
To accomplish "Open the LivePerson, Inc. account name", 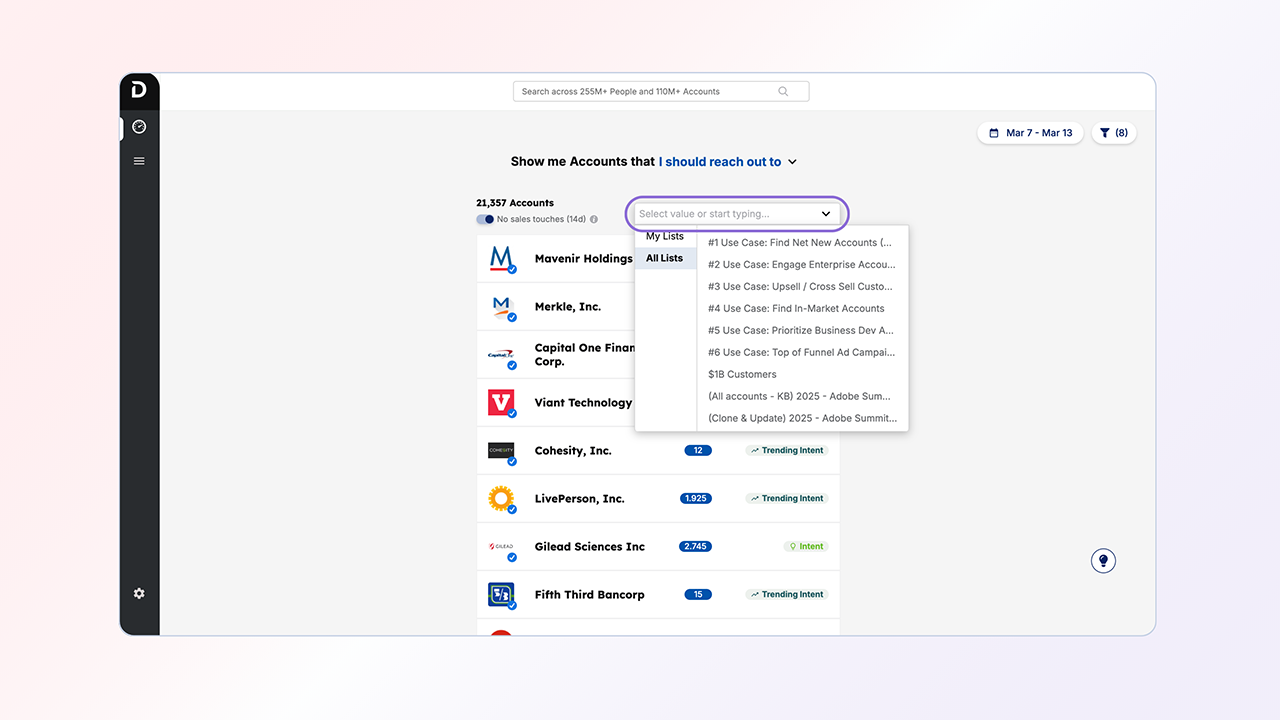I will pyautogui.click(x=580, y=499).
